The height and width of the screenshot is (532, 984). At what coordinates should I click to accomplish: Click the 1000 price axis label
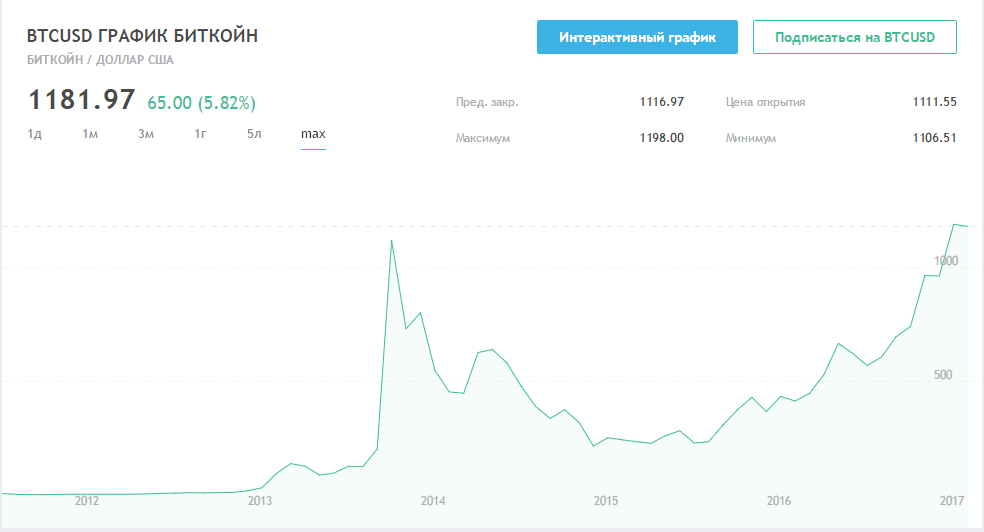(946, 261)
